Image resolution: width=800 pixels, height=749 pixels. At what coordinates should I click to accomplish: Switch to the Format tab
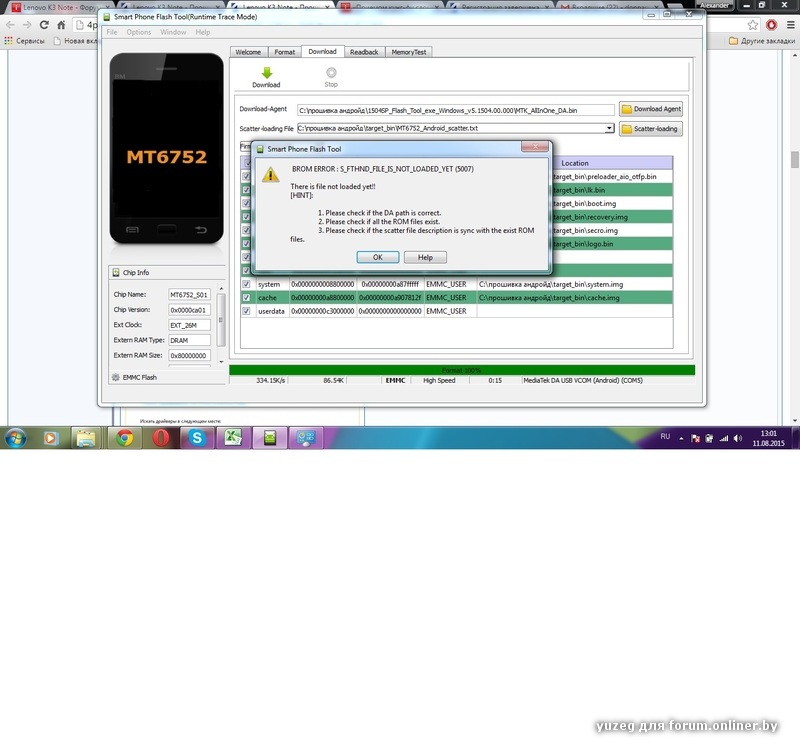(x=285, y=52)
